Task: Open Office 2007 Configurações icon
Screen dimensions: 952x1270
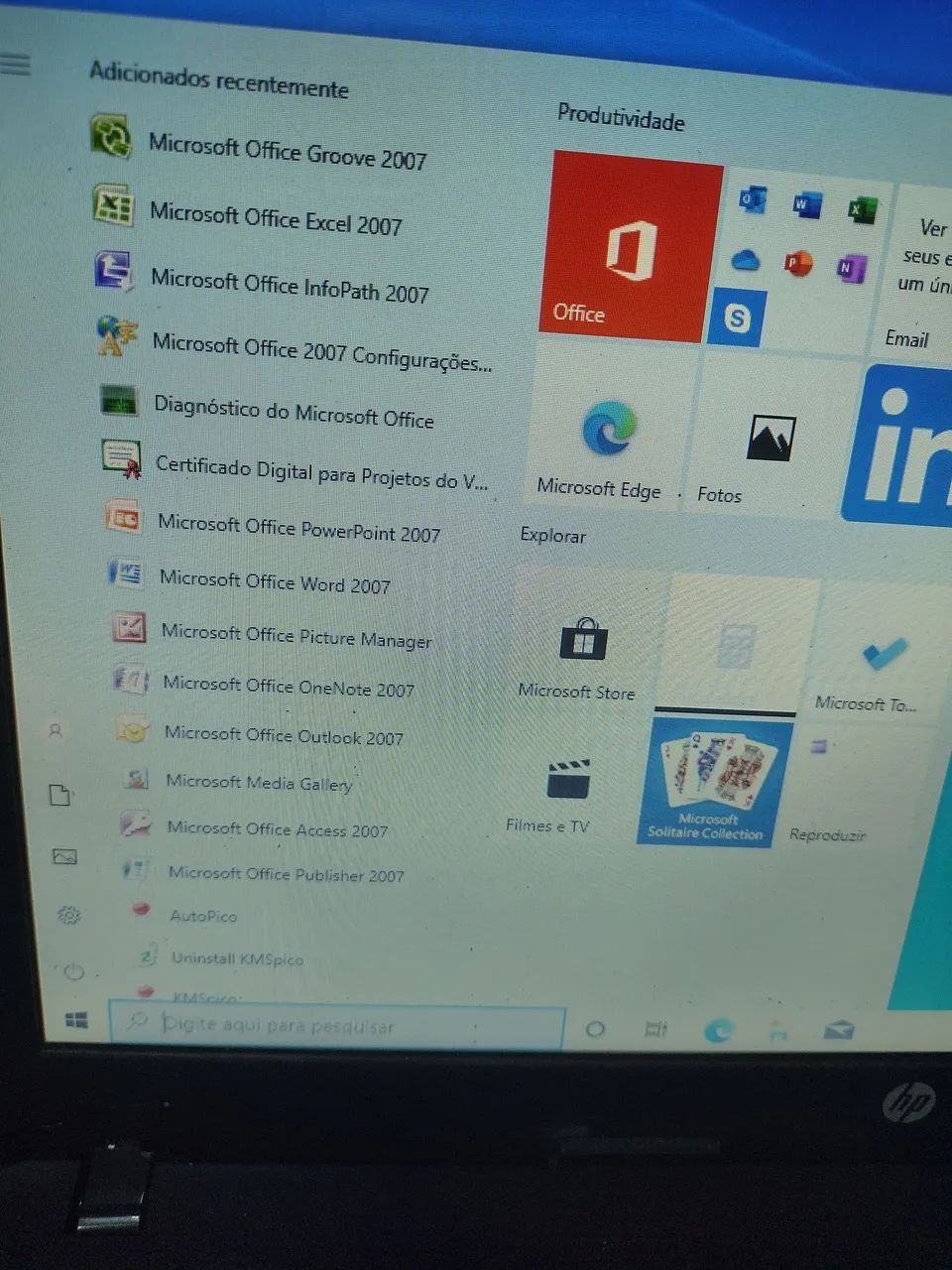Action: 117,335
